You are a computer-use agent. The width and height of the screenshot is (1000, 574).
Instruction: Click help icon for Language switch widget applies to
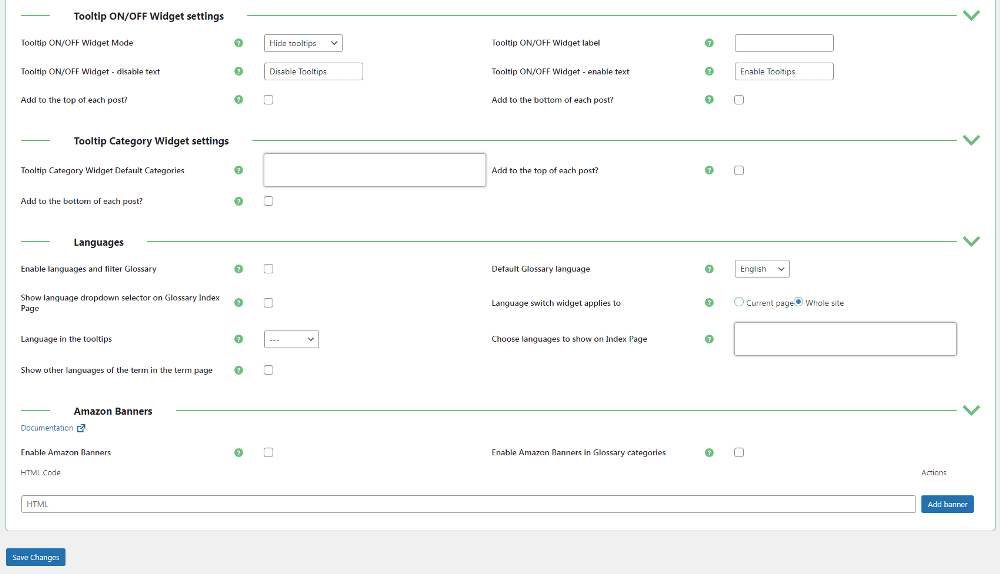coord(709,303)
